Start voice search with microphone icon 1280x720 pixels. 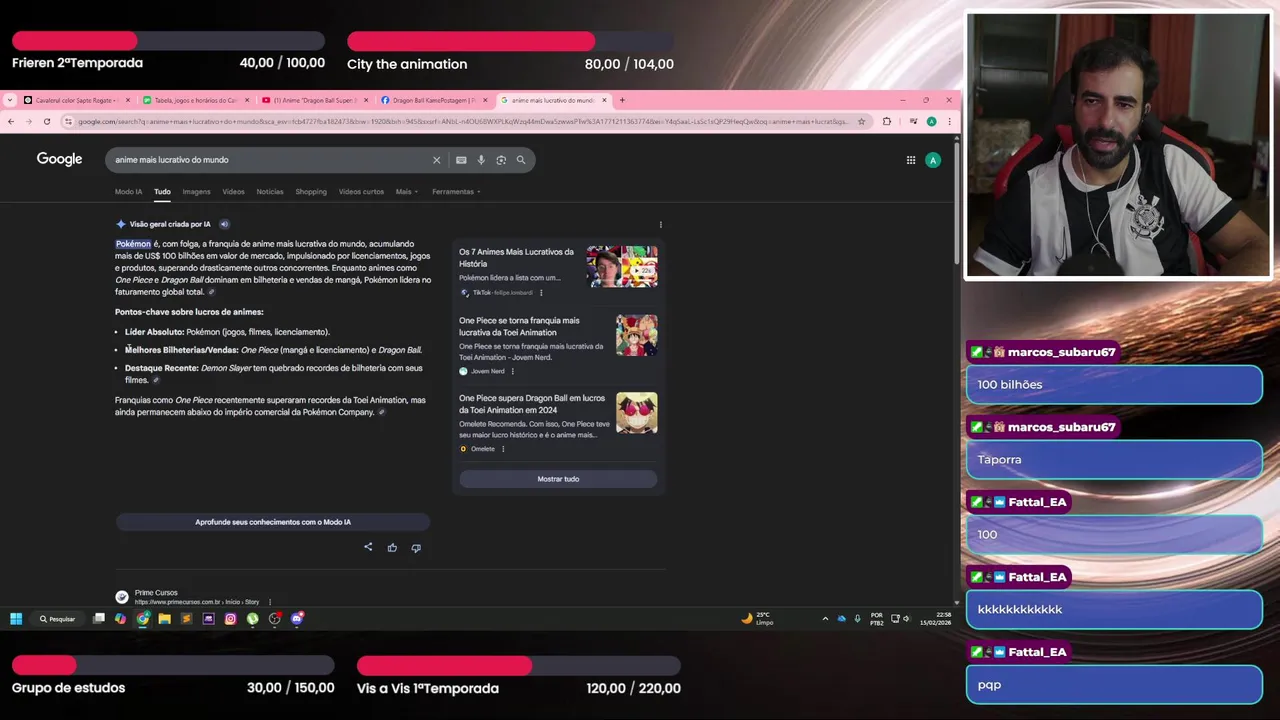pyautogui.click(x=481, y=160)
